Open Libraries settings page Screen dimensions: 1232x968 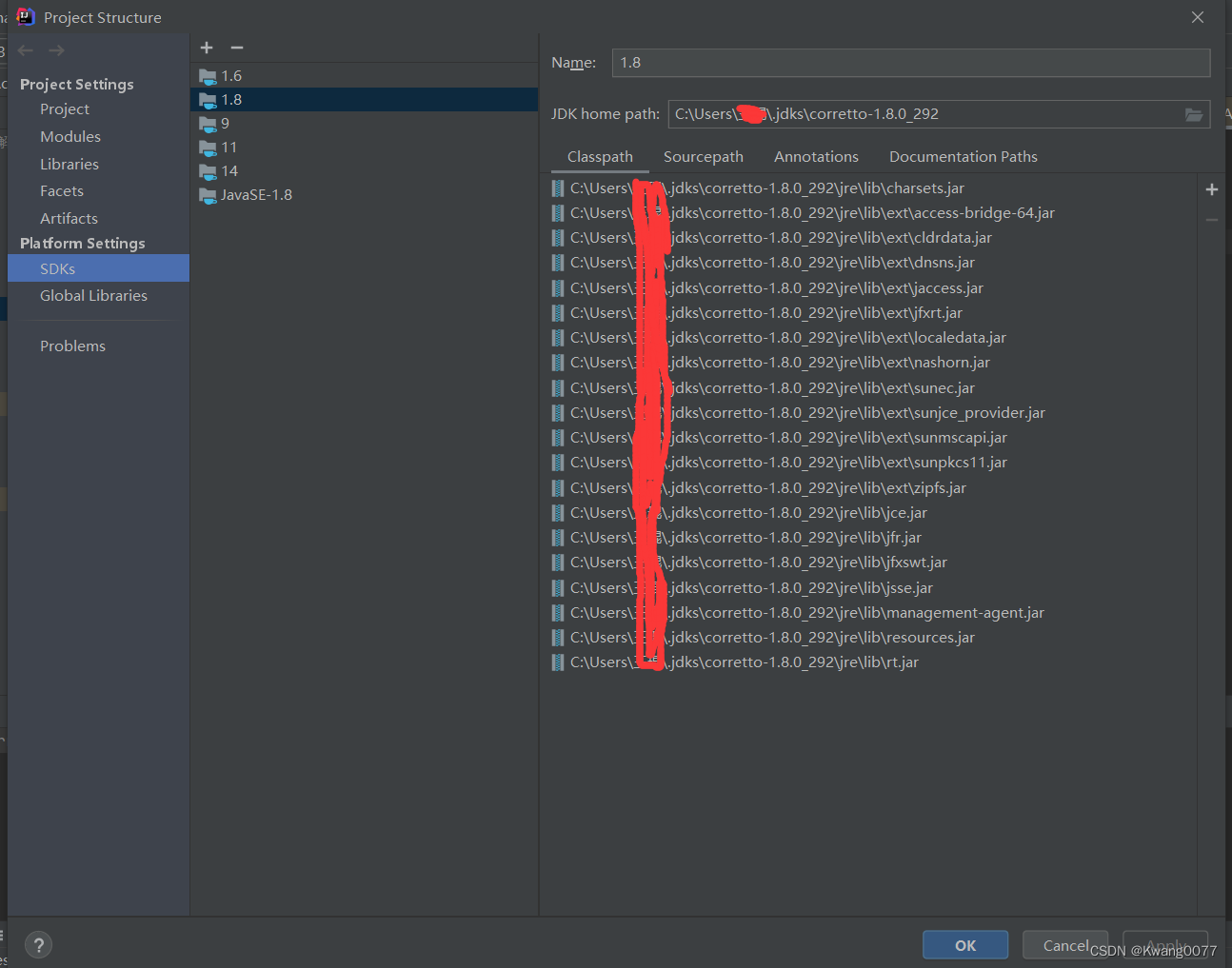pos(70,165)
